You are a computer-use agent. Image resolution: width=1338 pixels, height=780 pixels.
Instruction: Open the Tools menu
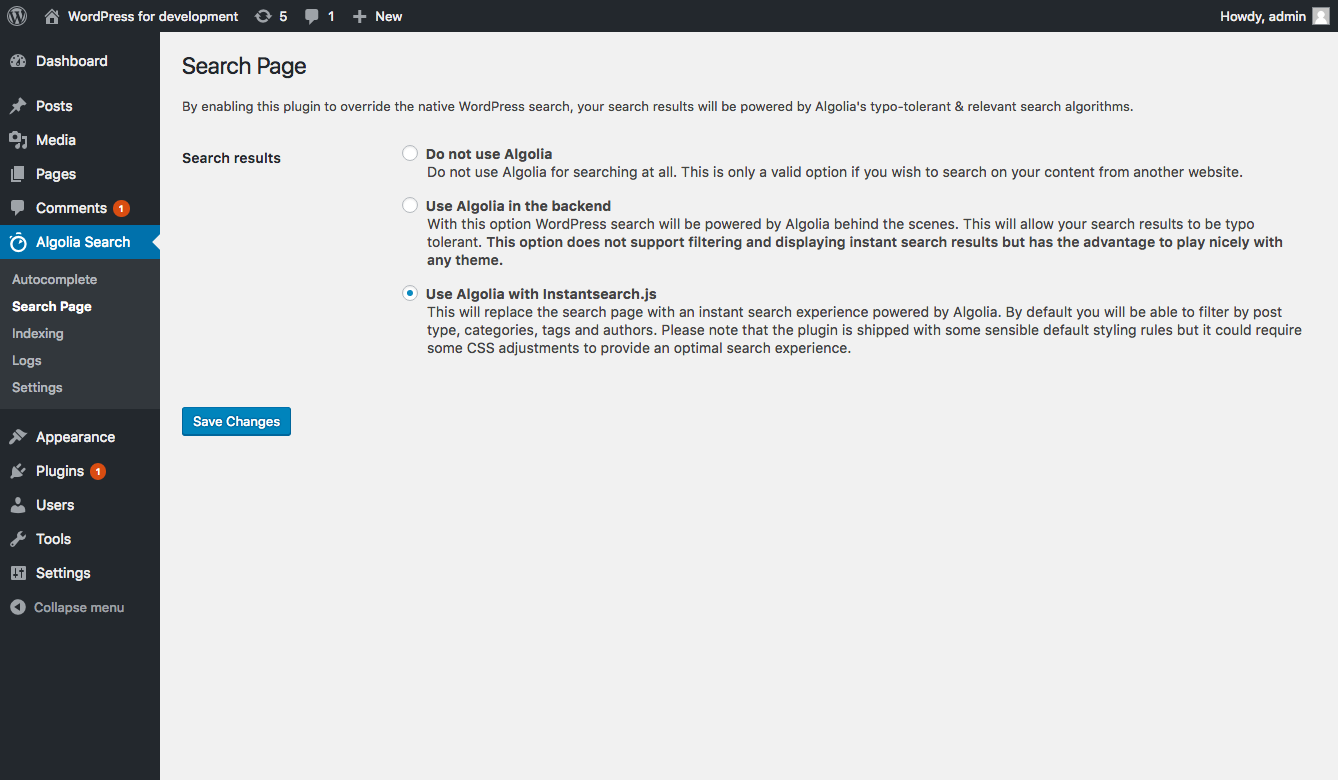(53, 539)
